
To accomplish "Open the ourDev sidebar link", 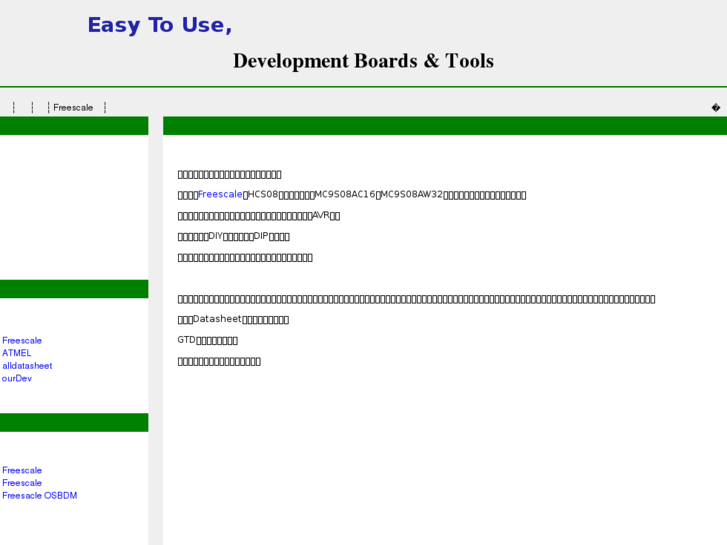I will click(x=17, y=378).
